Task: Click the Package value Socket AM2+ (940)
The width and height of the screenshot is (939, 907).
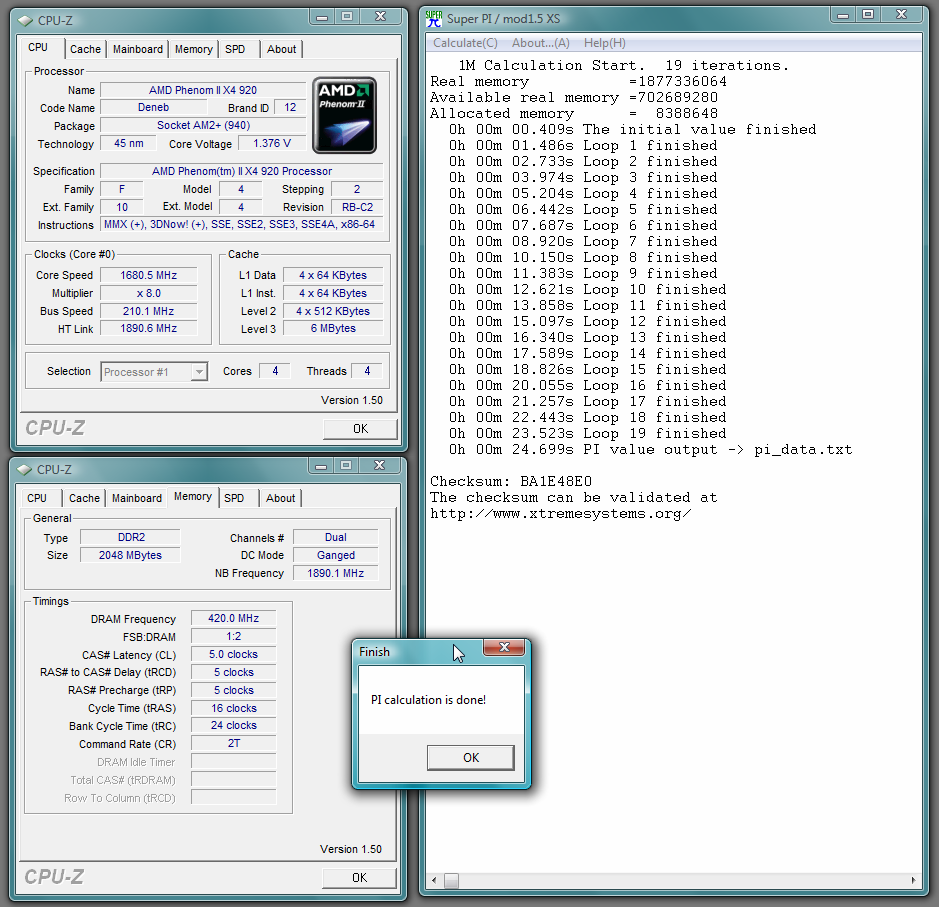Action: [x=203, y=126]
